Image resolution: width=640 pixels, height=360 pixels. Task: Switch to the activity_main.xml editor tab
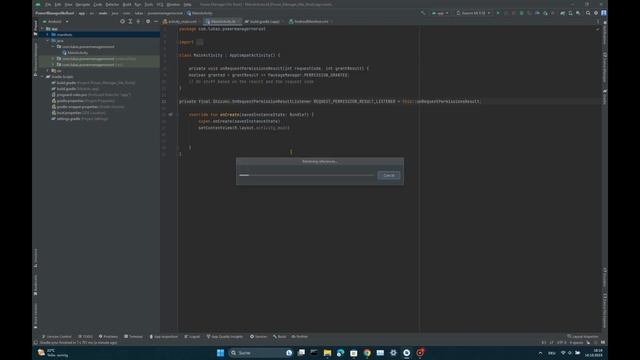pos(180,21)
